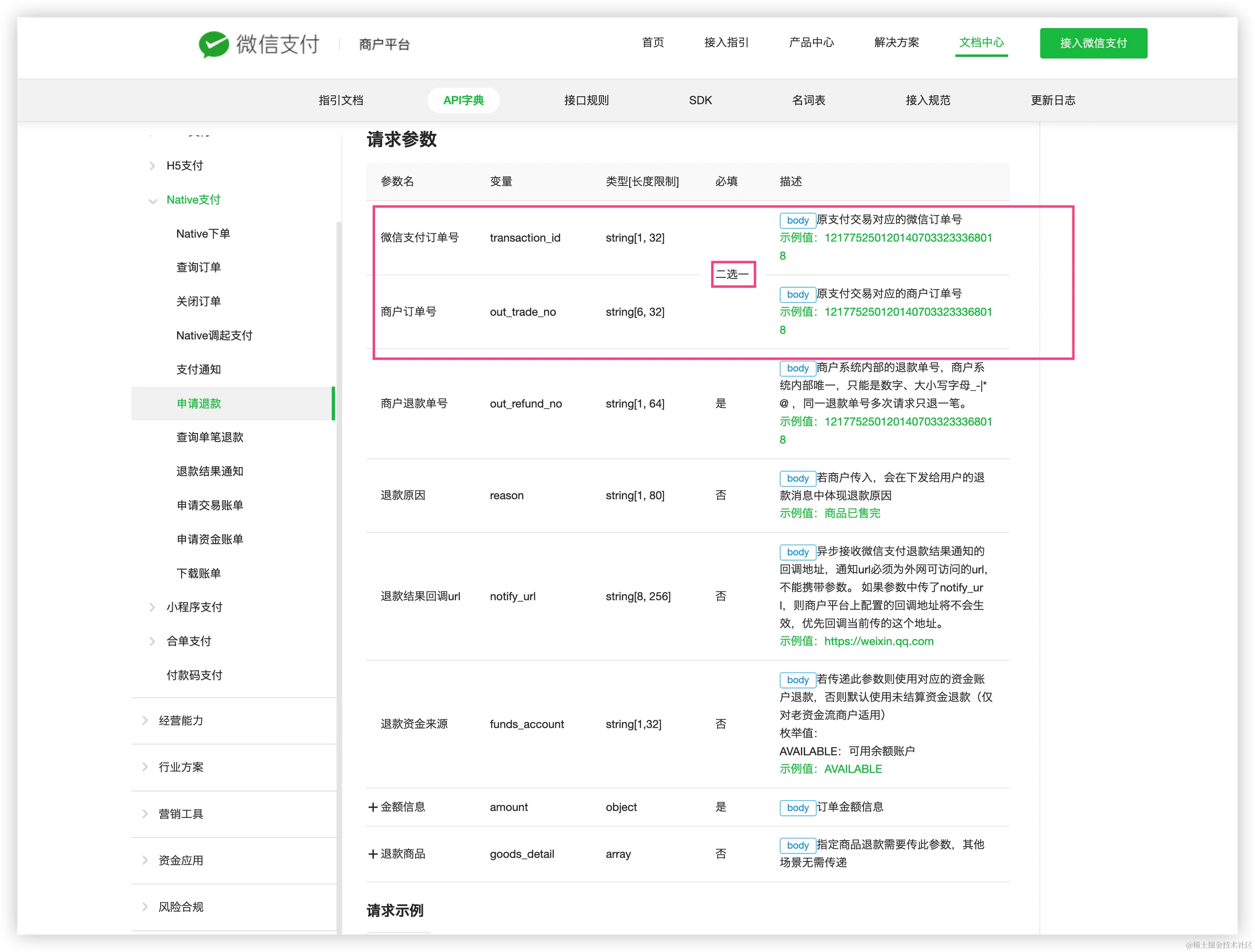Viewport: 1255px width, 952px height.
Task: Switch to the 接口规则 tab
Action: (586, 100)
